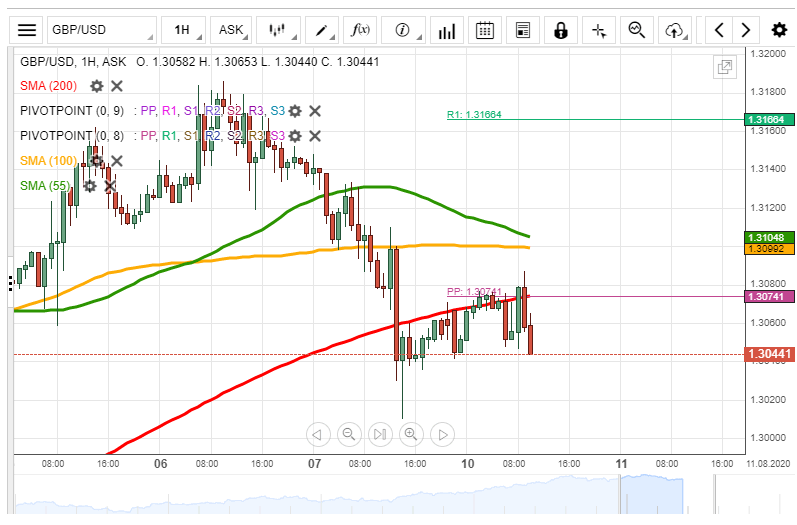Select the crosshair cursor tool

pos(599,30)
